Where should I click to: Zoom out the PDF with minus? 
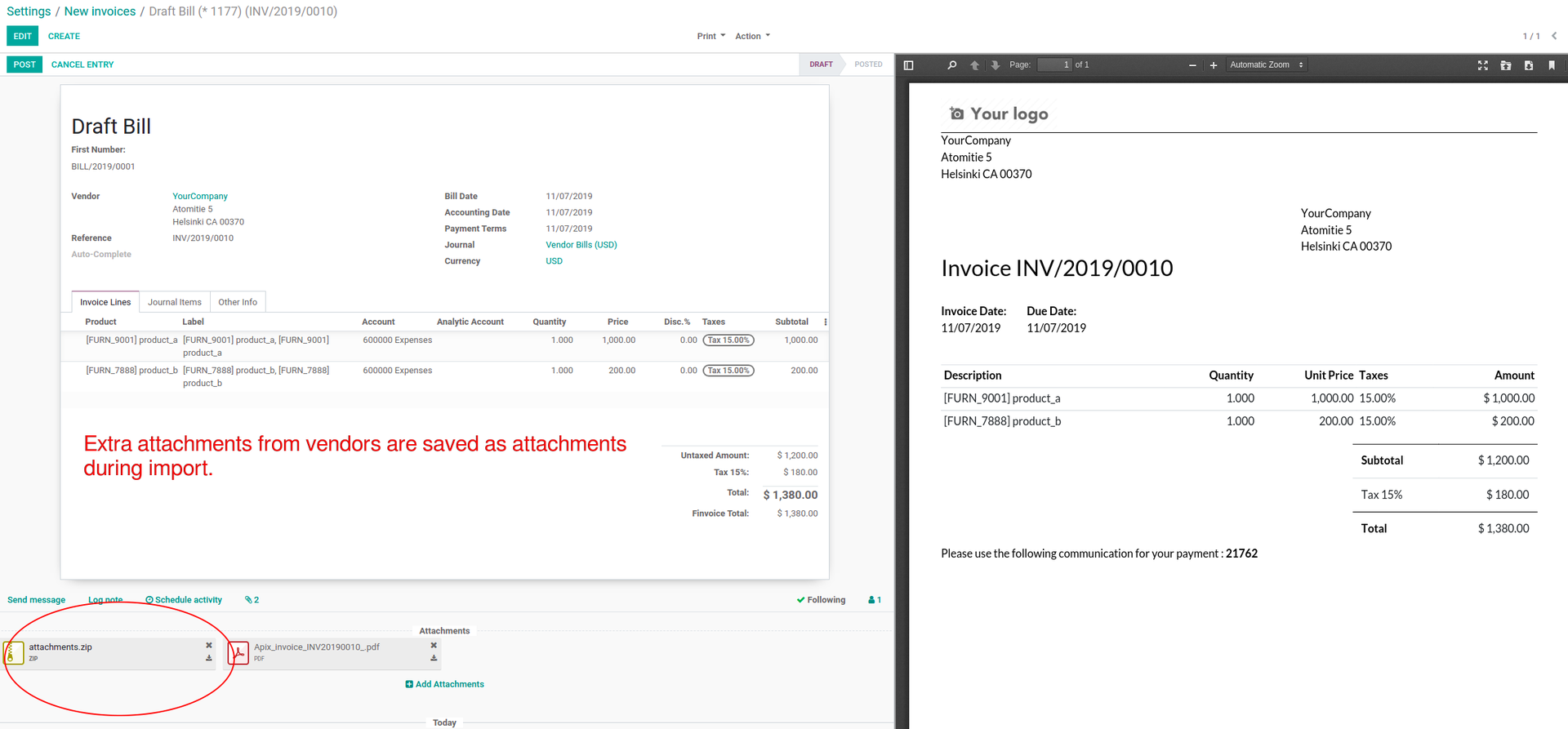tap(1192, 65)
